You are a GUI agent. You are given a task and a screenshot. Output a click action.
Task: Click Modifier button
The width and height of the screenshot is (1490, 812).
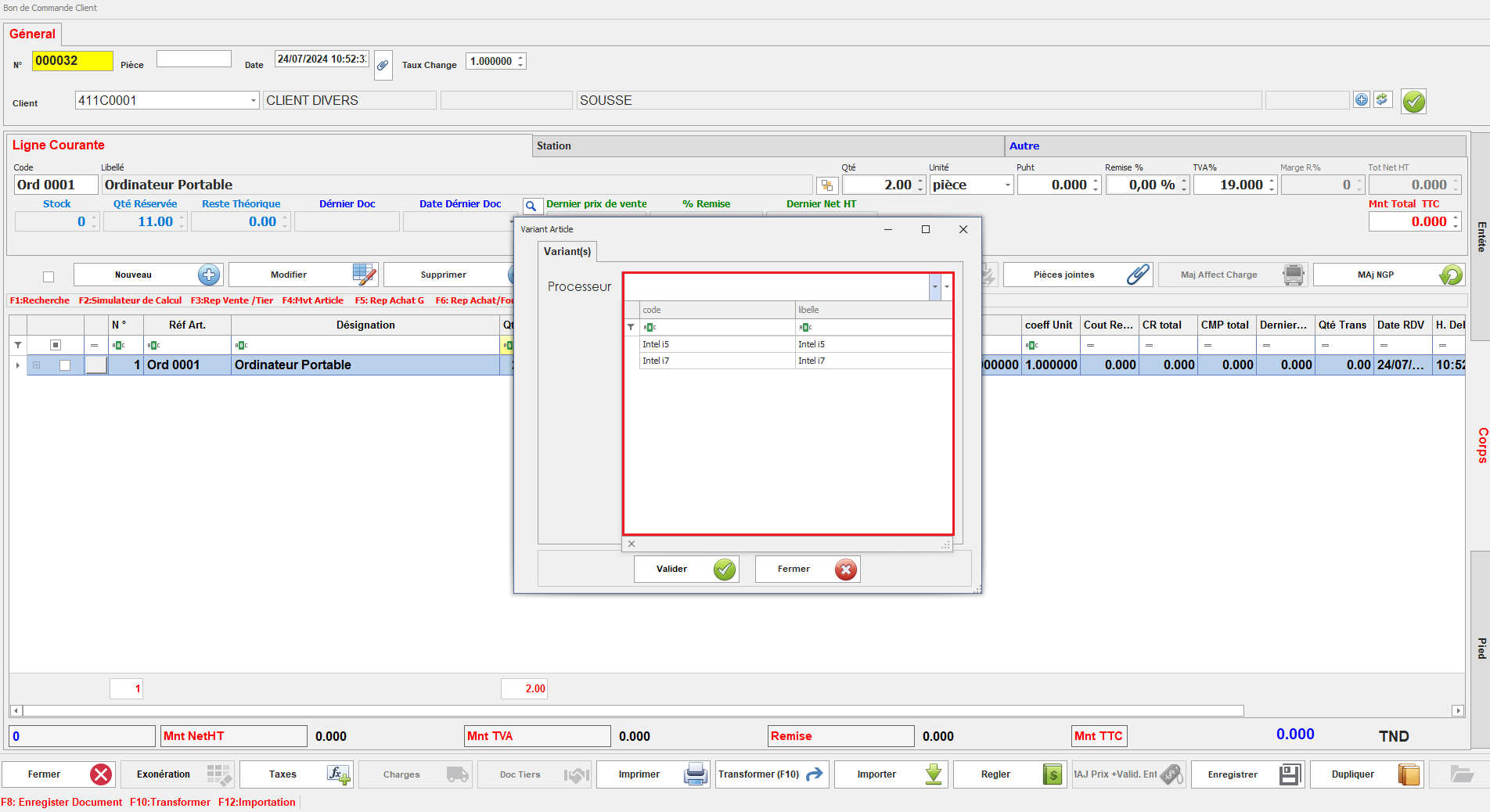click(x=304, y=275)
